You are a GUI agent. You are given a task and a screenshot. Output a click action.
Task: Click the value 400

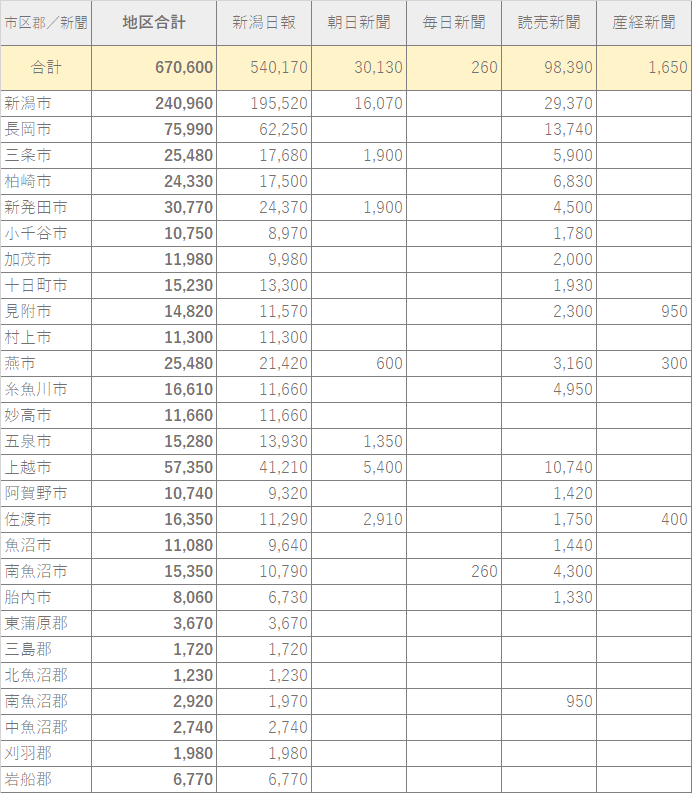674,519
